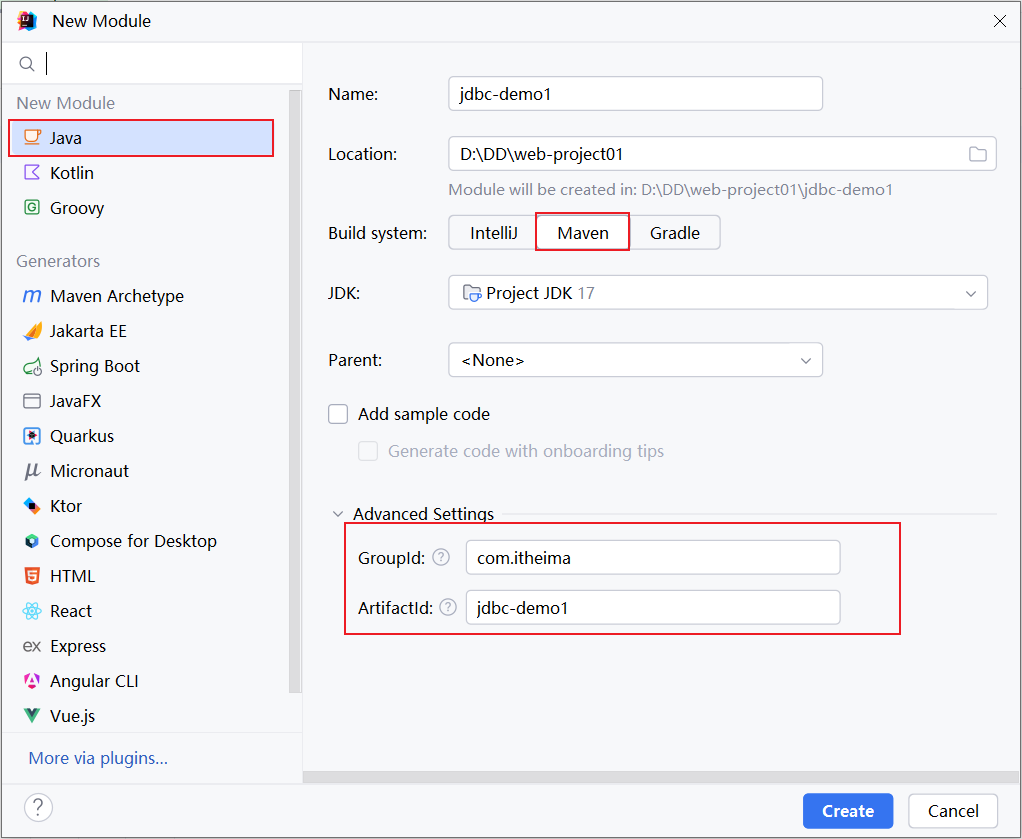This screenshot has height=839, width=1022.
Task: Open the Project JDK 17 dropdown
Action: pyautogui.click(x=718, y=293)
